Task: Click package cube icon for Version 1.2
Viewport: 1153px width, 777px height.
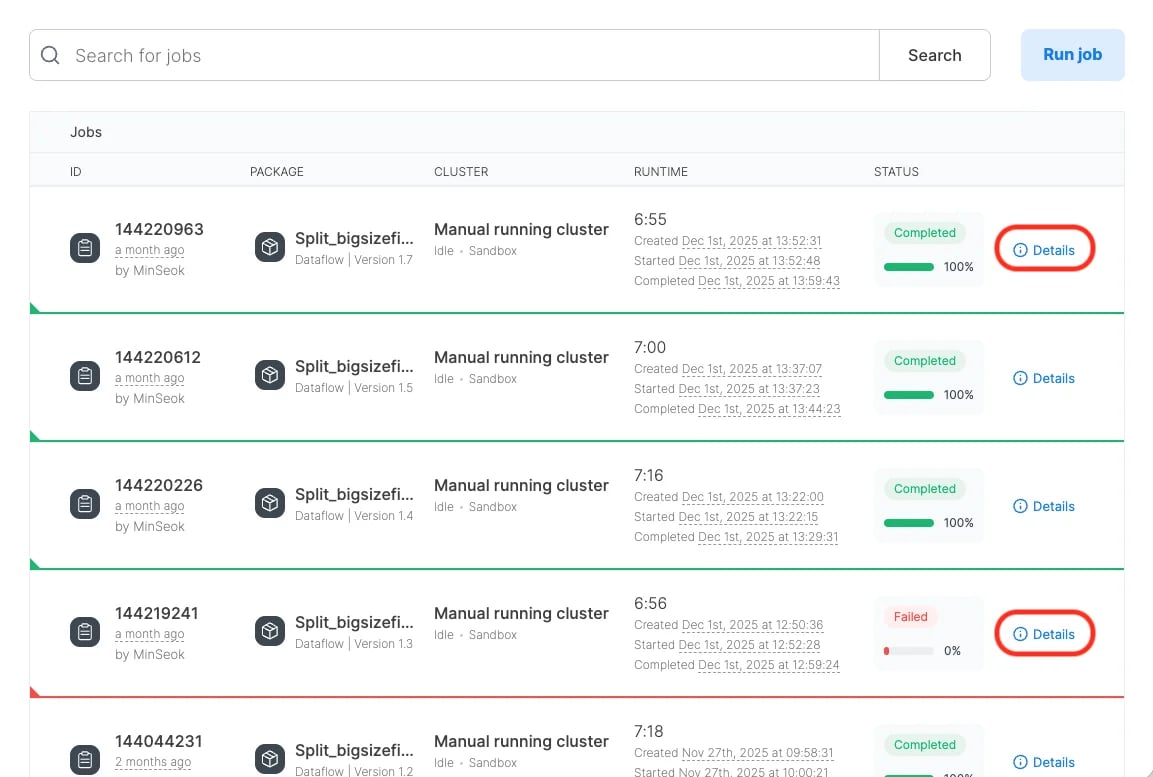Action: 270,759
